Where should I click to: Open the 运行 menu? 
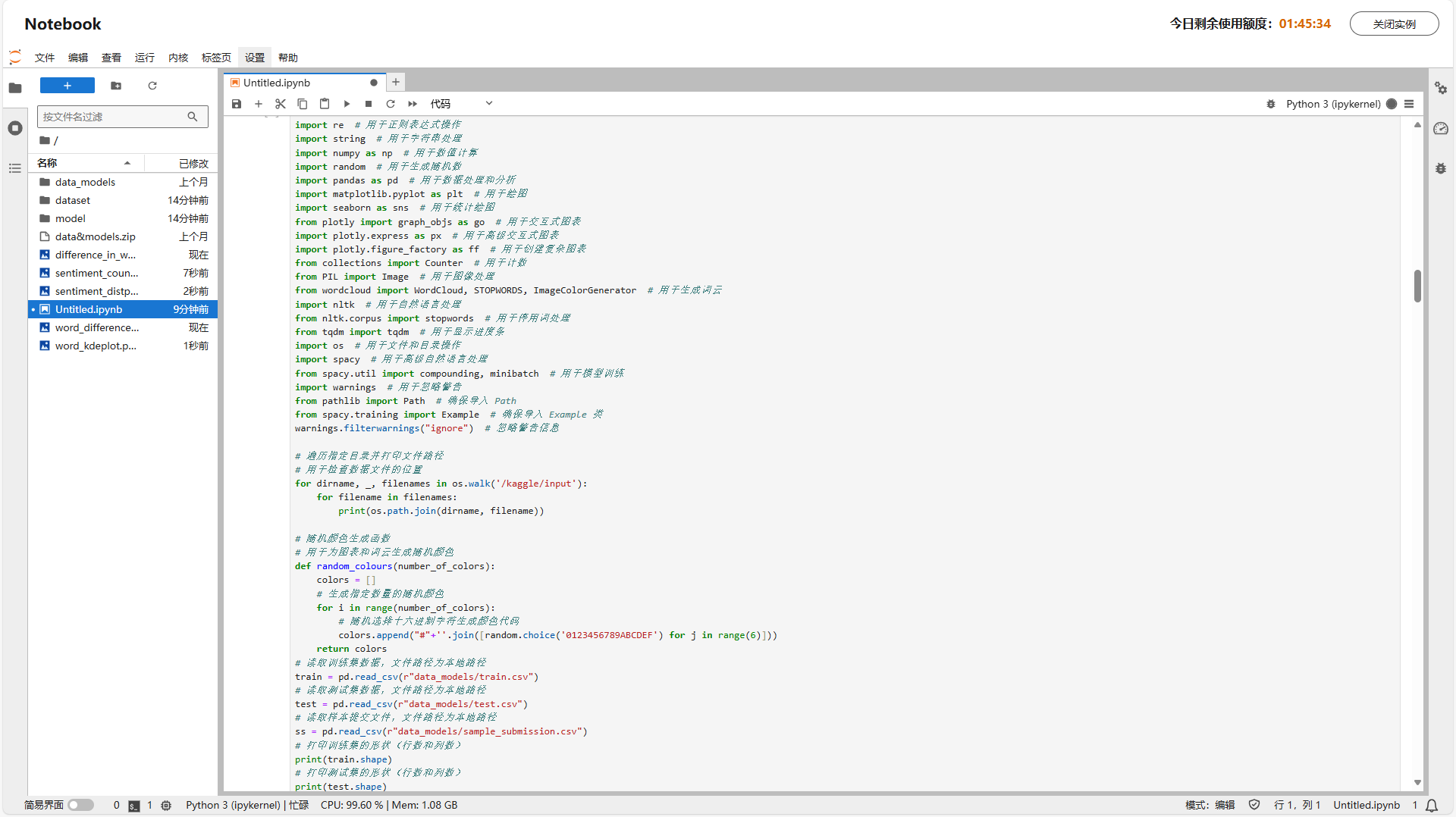145,58
